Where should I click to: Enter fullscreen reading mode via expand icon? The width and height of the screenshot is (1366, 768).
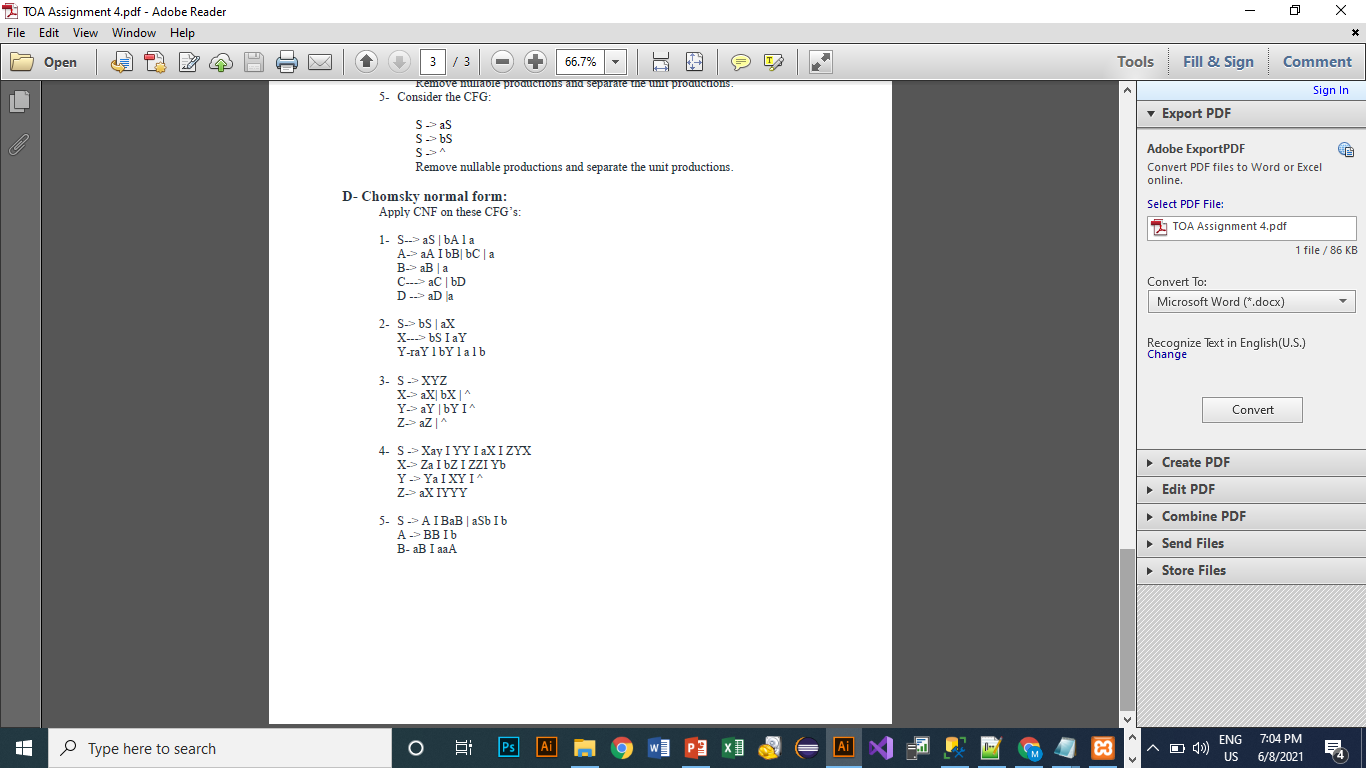pos(820,61)
